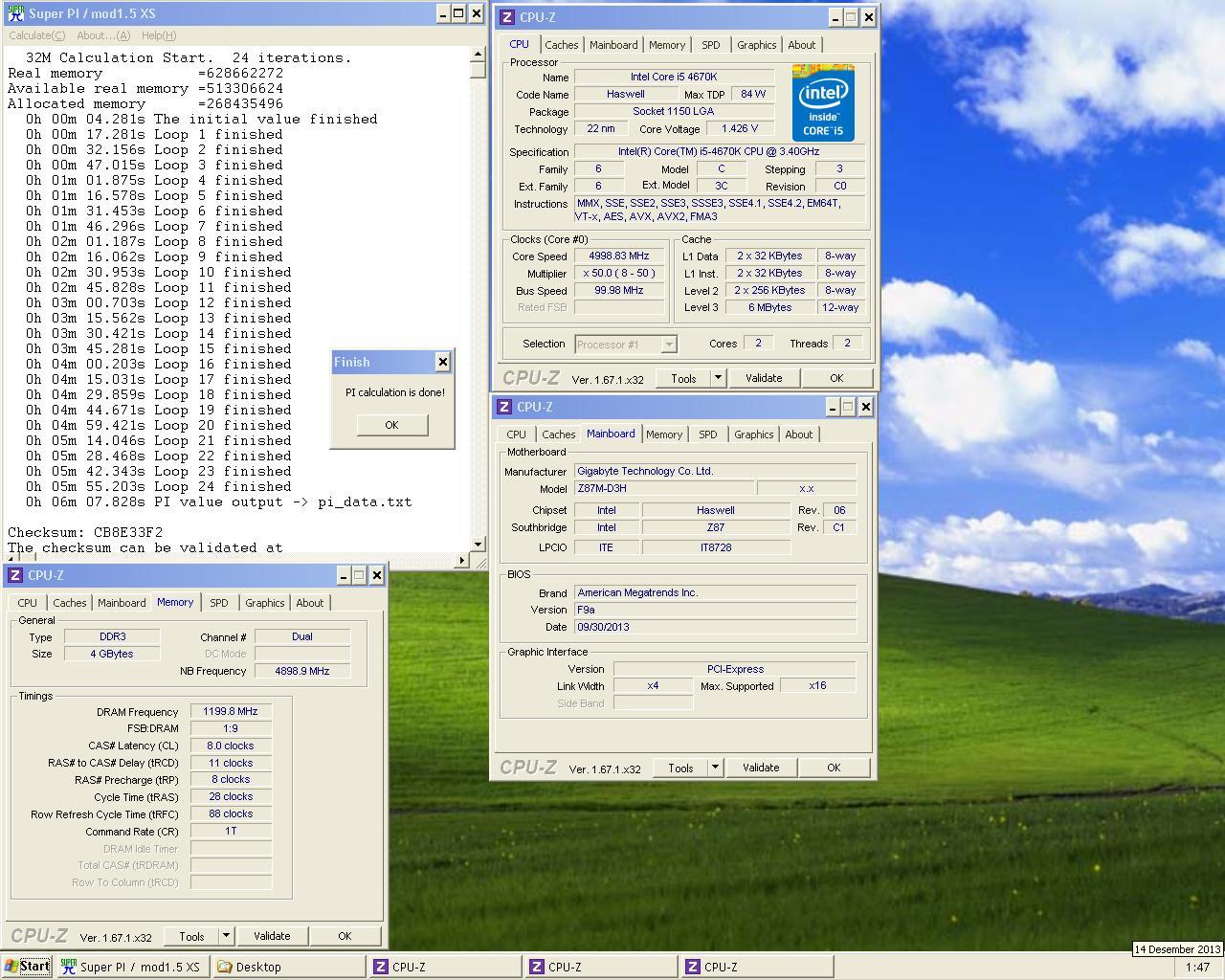This screenshot has width=1225, height=980.
Task: Click the CPU-Z icon in the processor window title bar
Action: [x=507, y=17]
